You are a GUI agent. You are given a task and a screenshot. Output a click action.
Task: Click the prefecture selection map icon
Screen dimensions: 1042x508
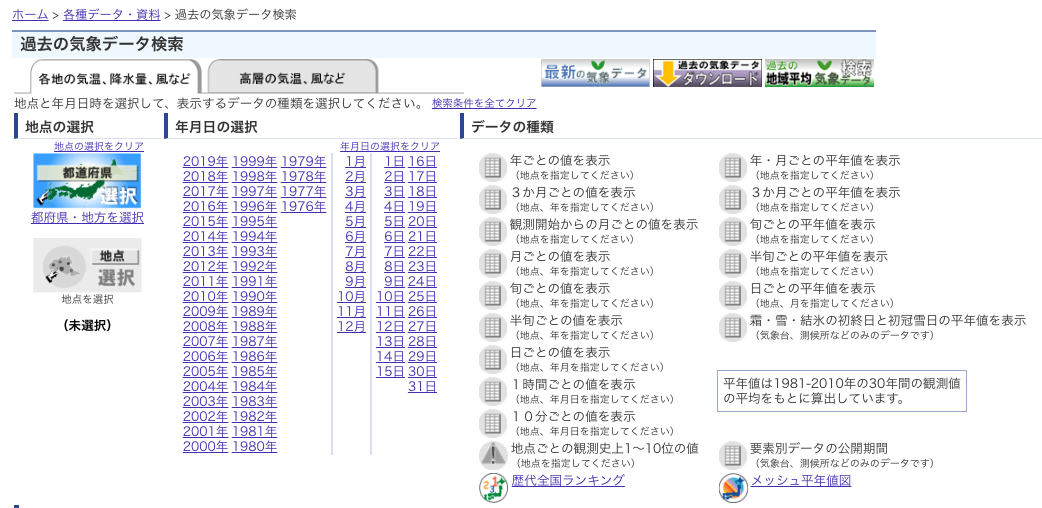87,180
